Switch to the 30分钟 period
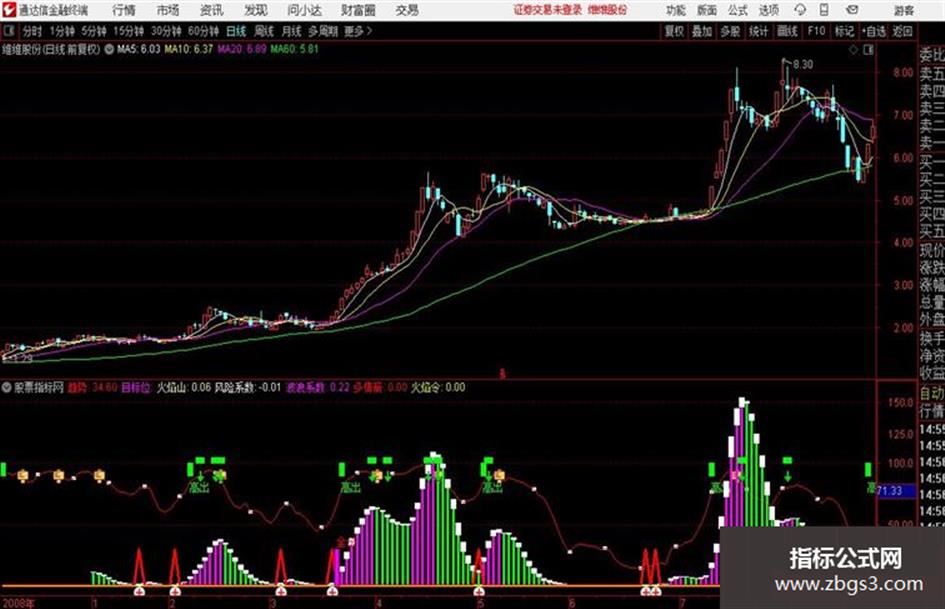This screenshot has width=945, height=609. (166, 31)
